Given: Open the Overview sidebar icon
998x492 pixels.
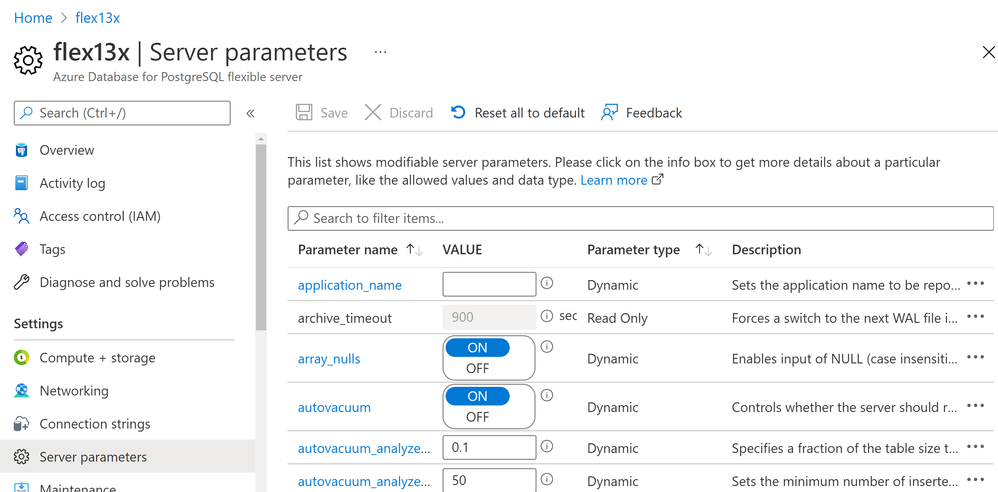Looking at the screenshot, I should (x=22, y=150).
